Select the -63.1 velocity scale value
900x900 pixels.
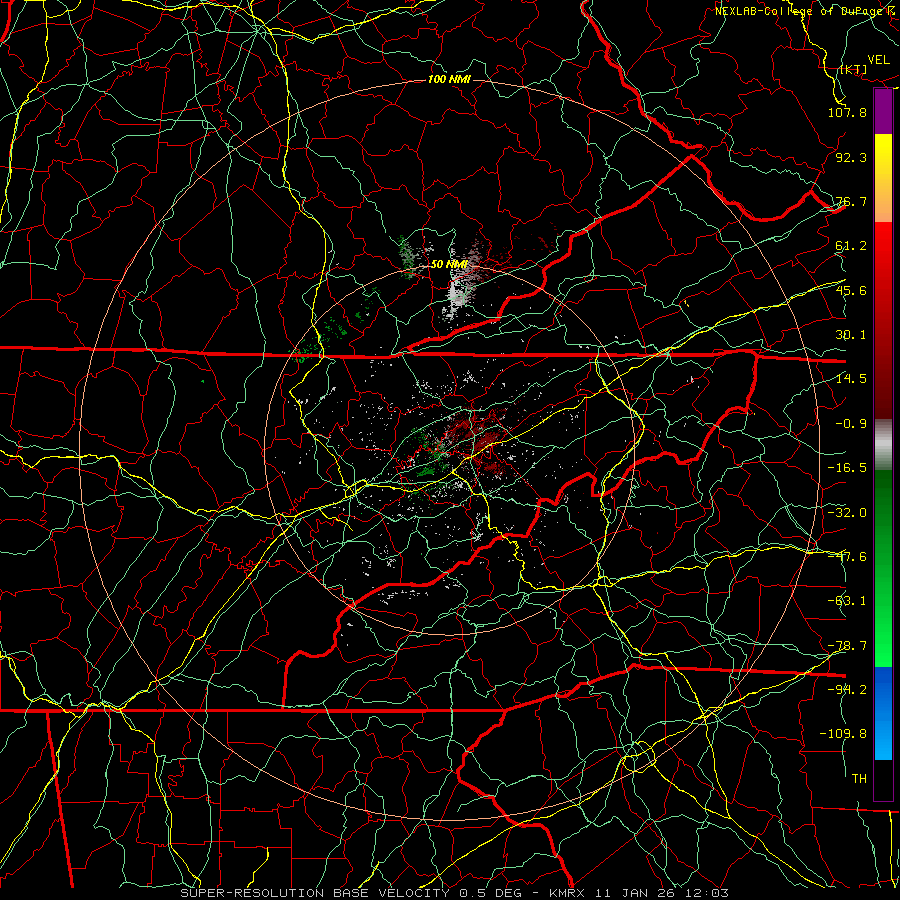coord(847,601)
